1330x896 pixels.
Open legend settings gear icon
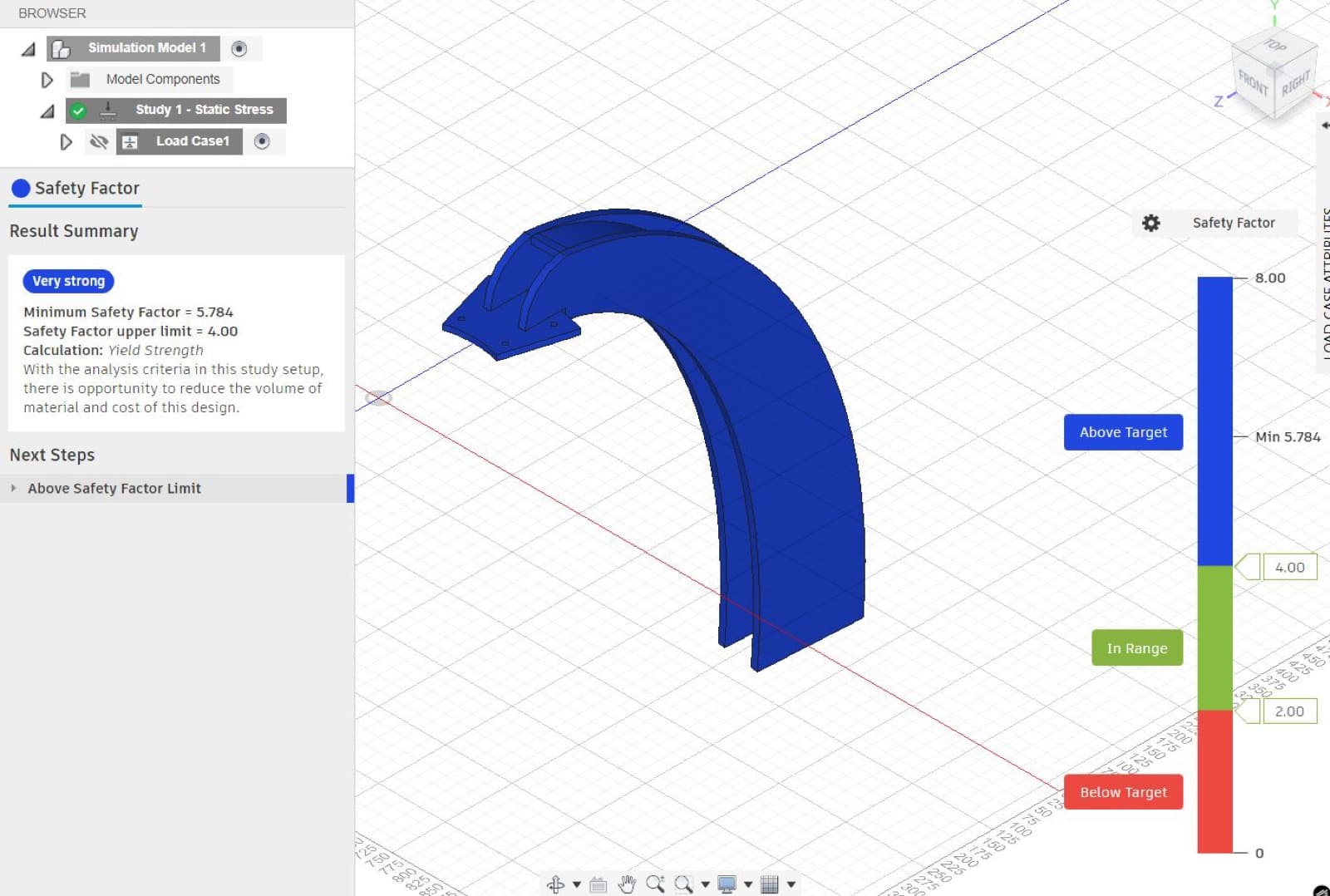(1150, 223)
